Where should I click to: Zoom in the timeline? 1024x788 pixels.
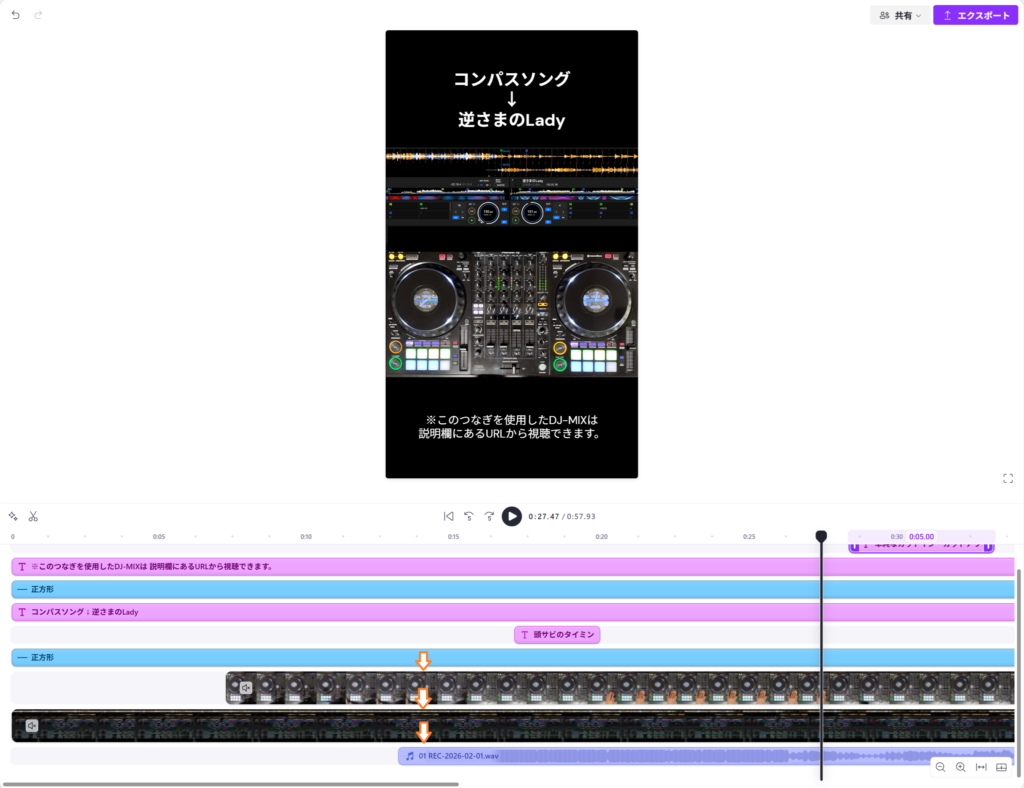(x=960, y=767)
